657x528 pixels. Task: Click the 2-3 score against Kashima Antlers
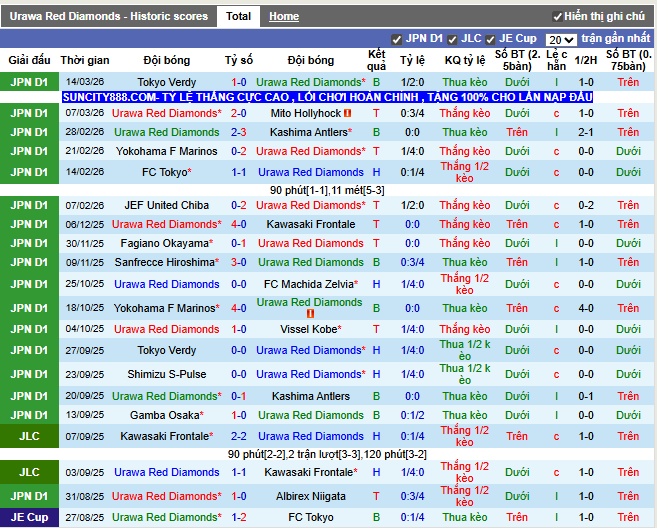(239, 132)
